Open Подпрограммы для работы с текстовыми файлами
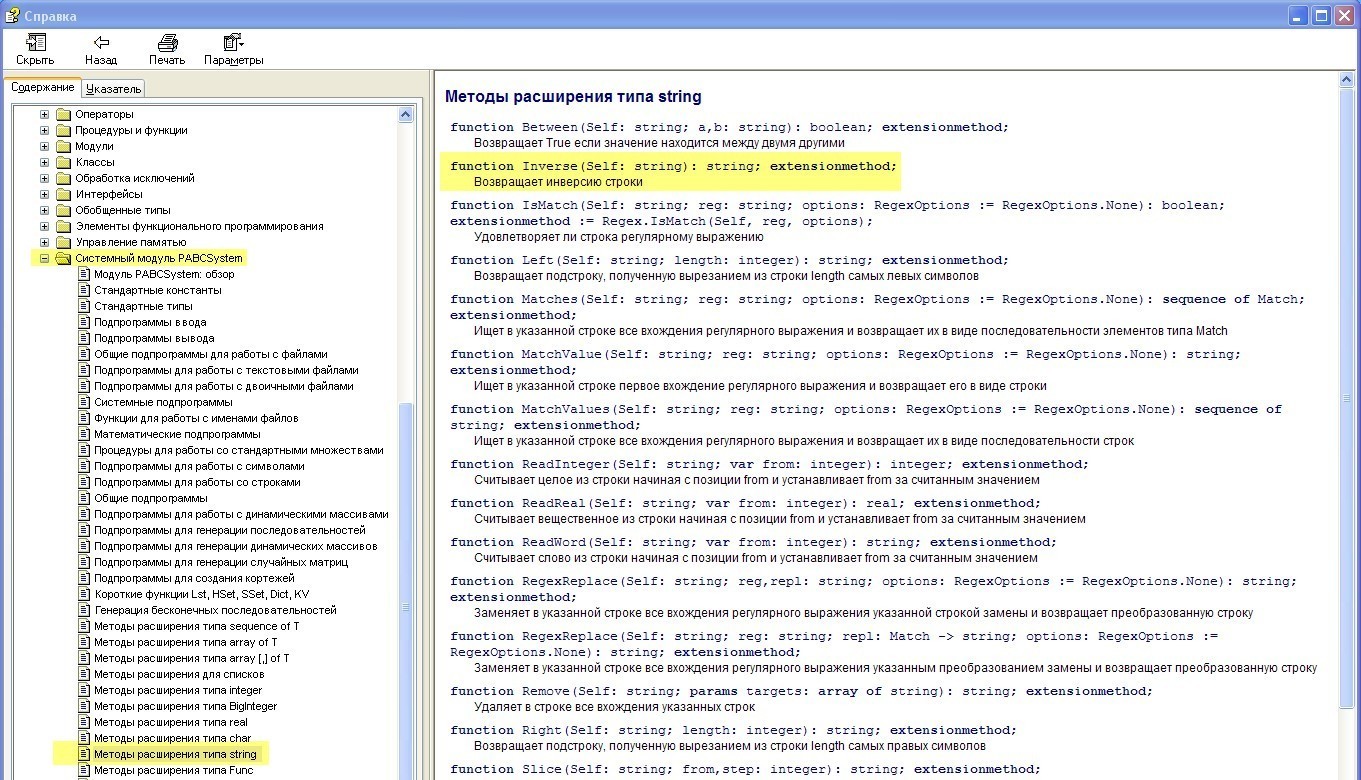The height and width of the screenshot is (780, 1361). pos(226,370)
